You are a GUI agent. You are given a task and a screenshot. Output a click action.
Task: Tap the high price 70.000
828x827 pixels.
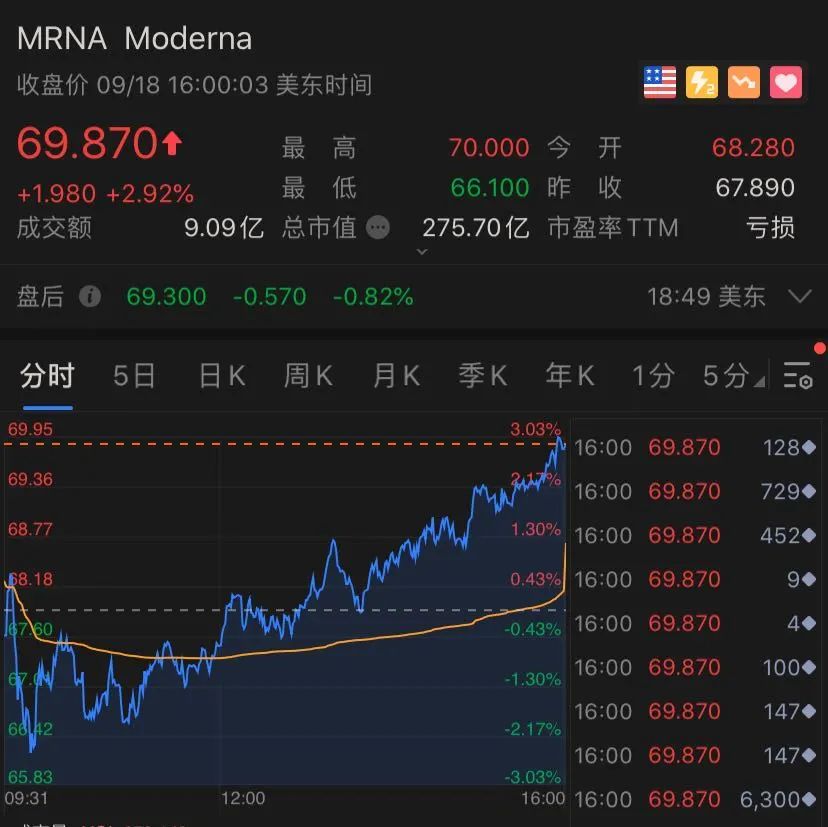pyautogui.click(x=489, y=147)
